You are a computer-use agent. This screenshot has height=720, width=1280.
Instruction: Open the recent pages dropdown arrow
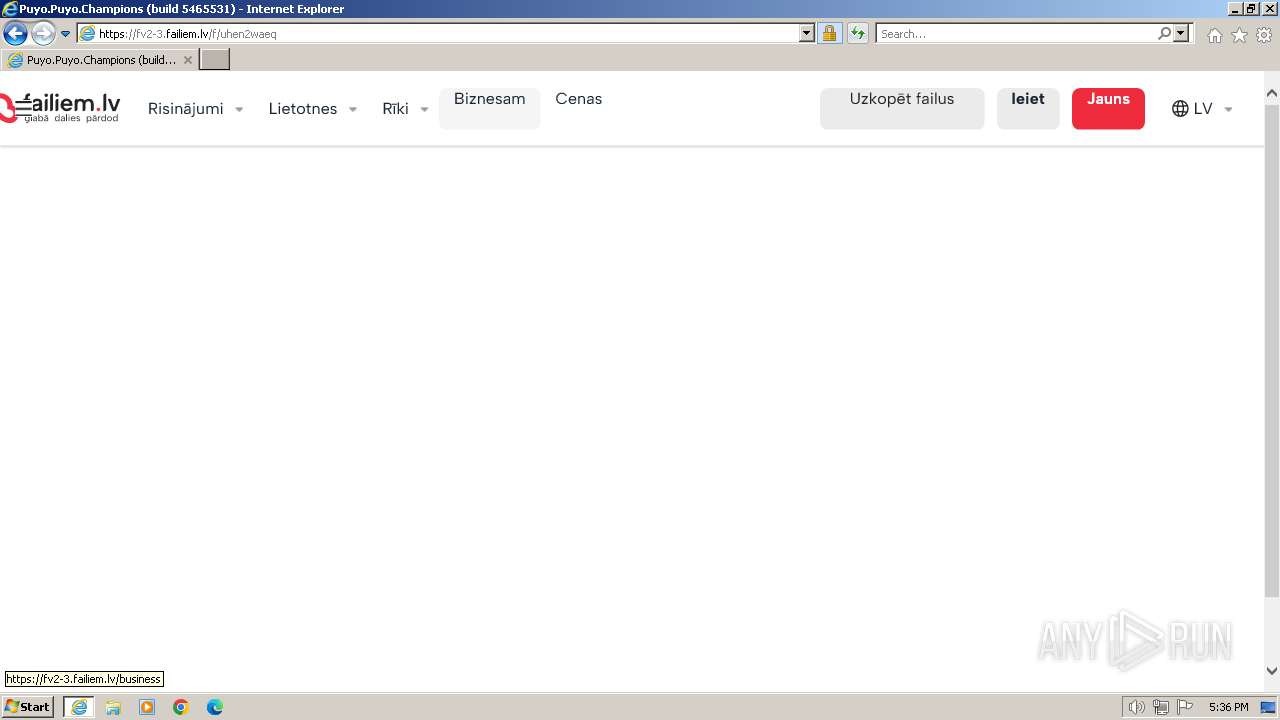[x=66, y=33]
